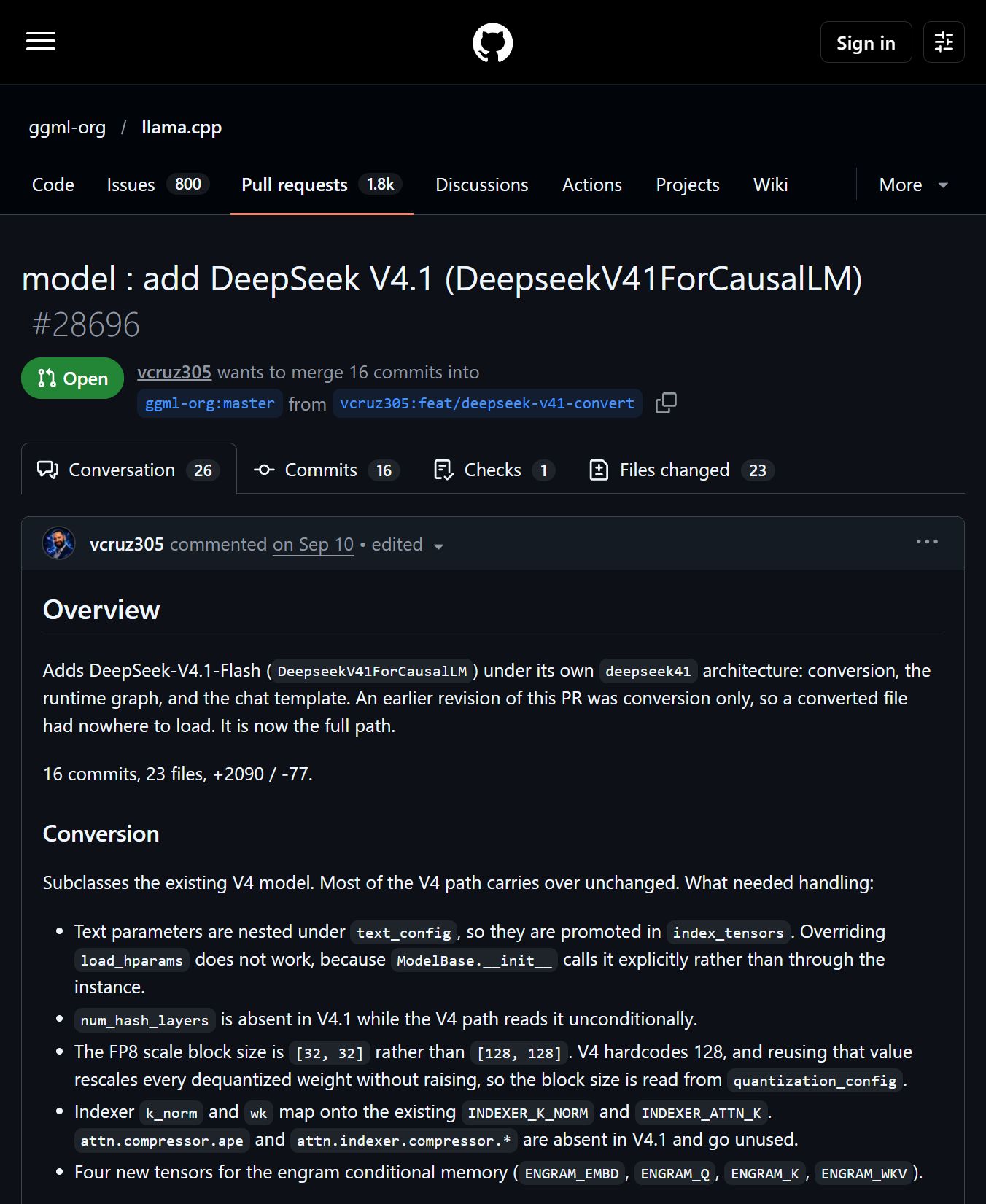Screen dimensions: 986x1204
Task: Open the Discussions tab
Action: 482,185
